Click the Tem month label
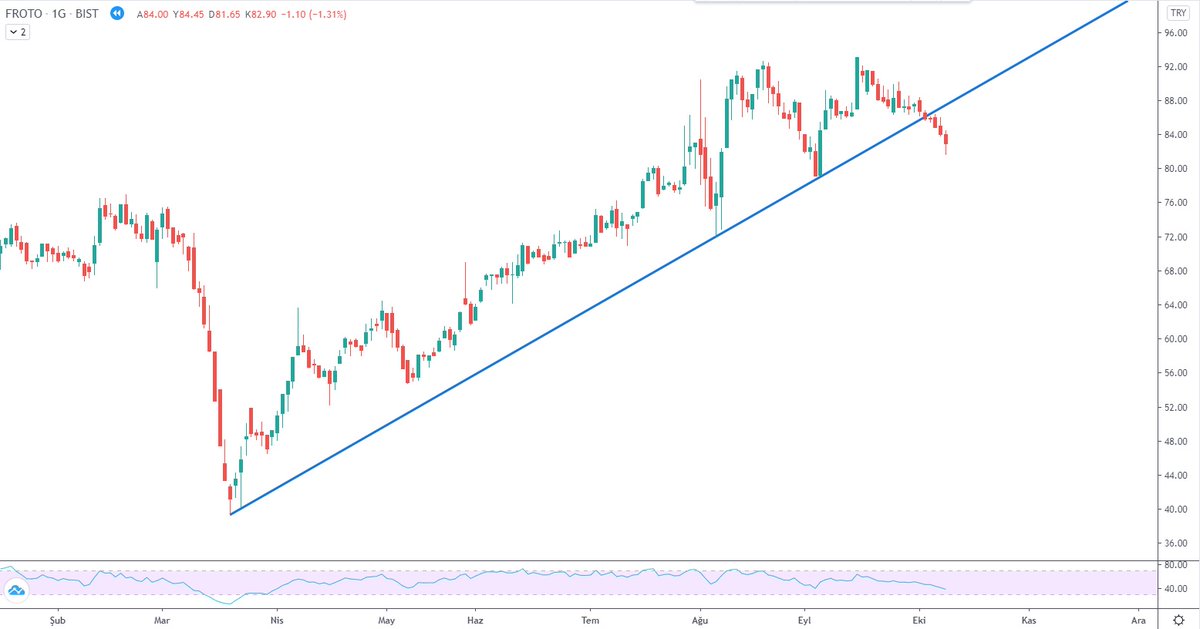1200x629 pixels. coord(591,620)
